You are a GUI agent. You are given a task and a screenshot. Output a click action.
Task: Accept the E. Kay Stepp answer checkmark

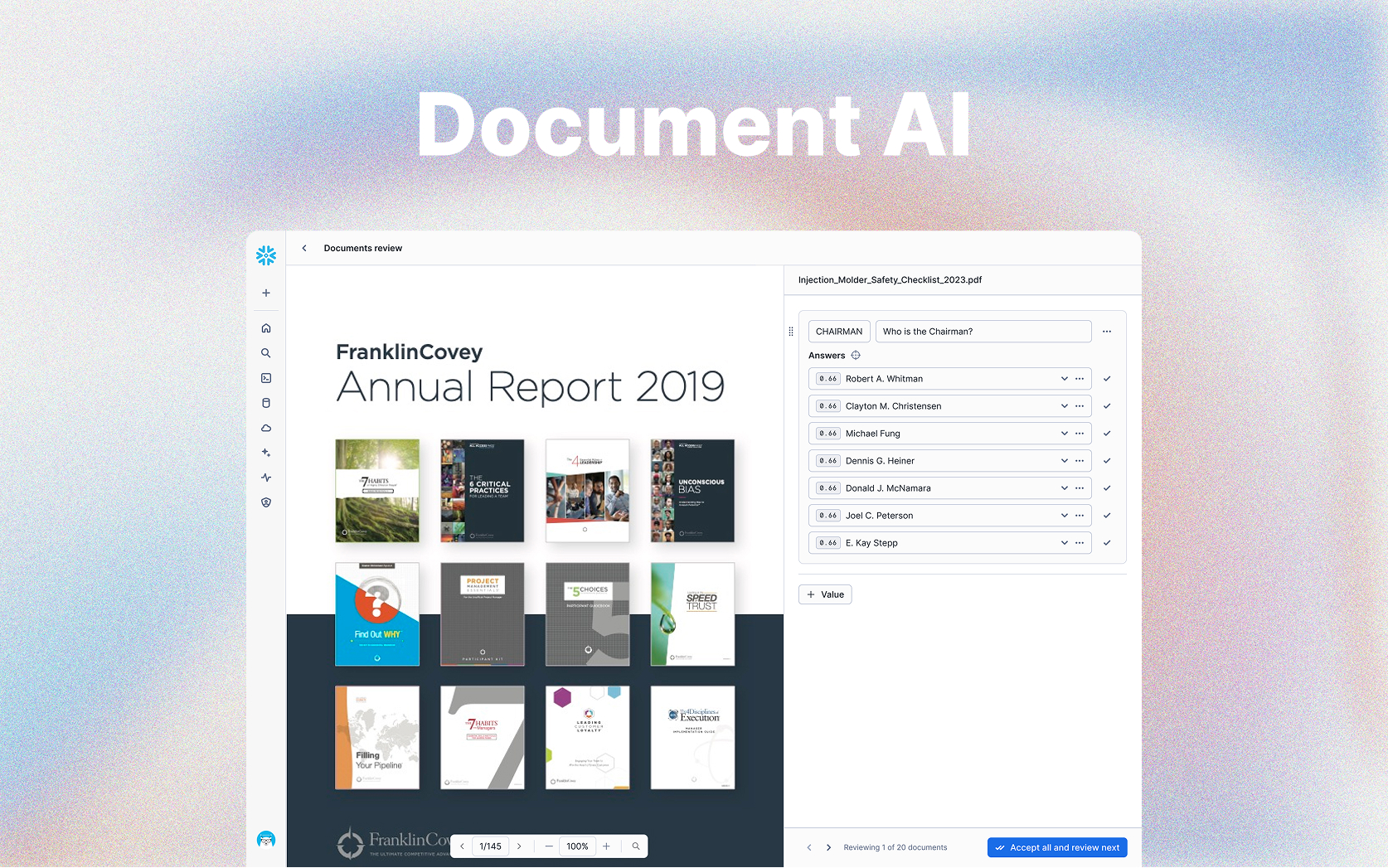(1107, 543)
